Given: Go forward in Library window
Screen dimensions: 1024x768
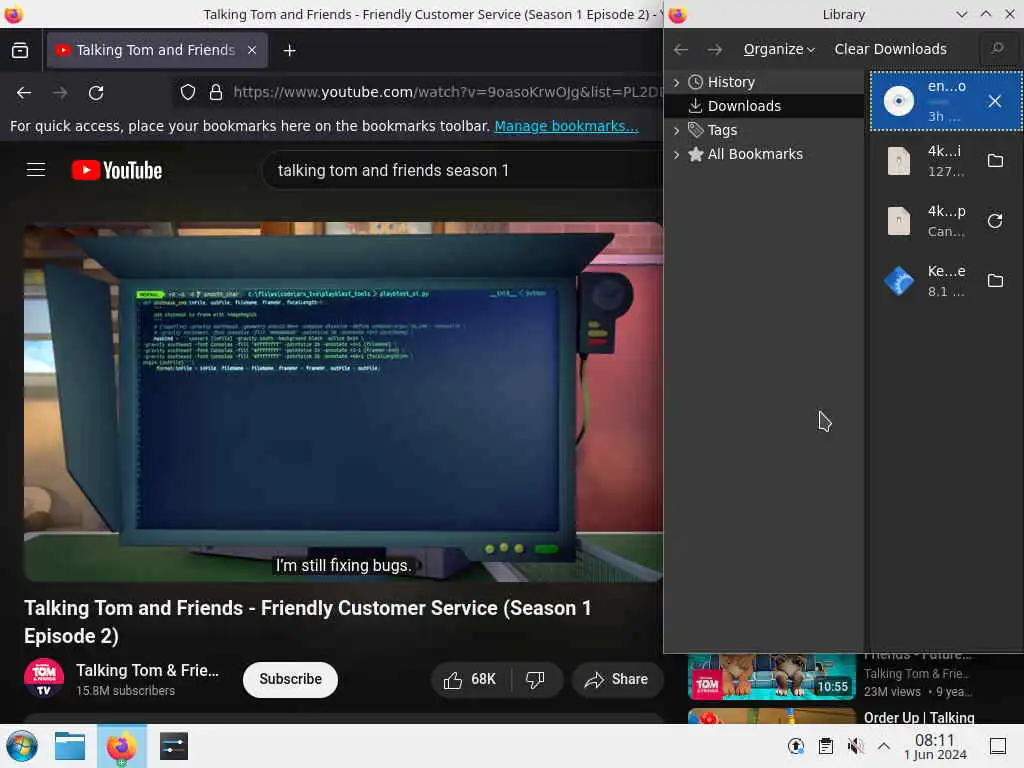Looking at the screenshot, I should coord(715,50).
